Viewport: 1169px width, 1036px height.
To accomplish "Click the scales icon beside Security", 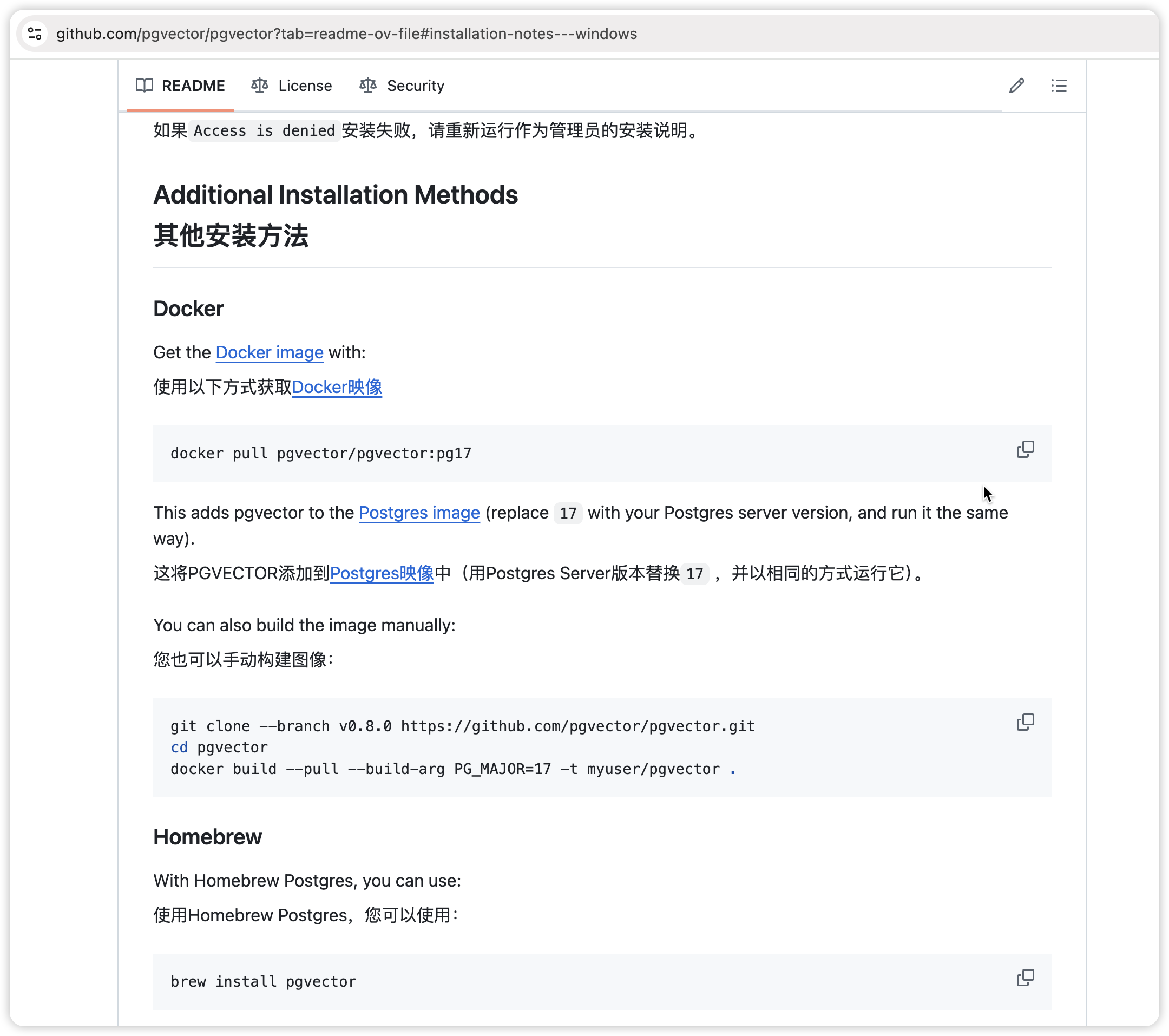I will point(367,85).
